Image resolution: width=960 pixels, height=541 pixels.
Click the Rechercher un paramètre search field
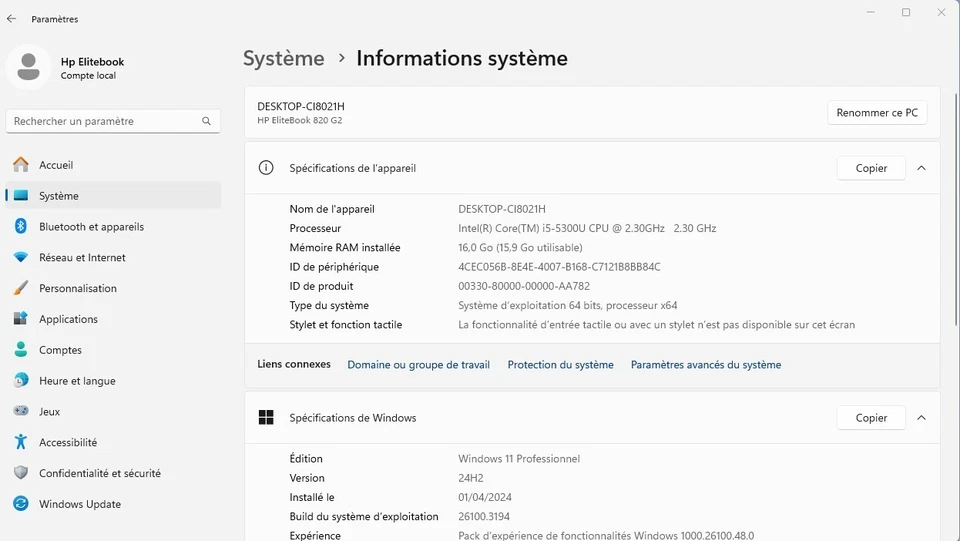(x=113, y=121)
